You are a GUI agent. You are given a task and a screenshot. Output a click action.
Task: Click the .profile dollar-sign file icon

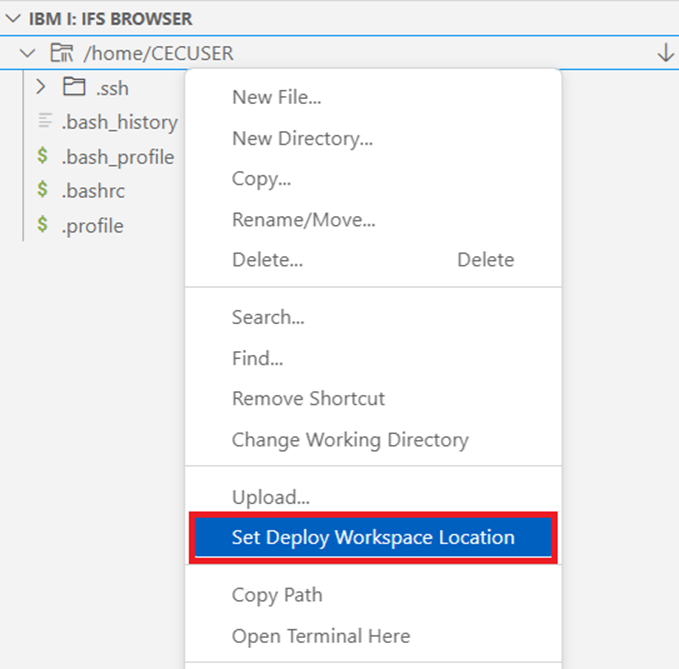pyautogui.click(x=43, y=225)
